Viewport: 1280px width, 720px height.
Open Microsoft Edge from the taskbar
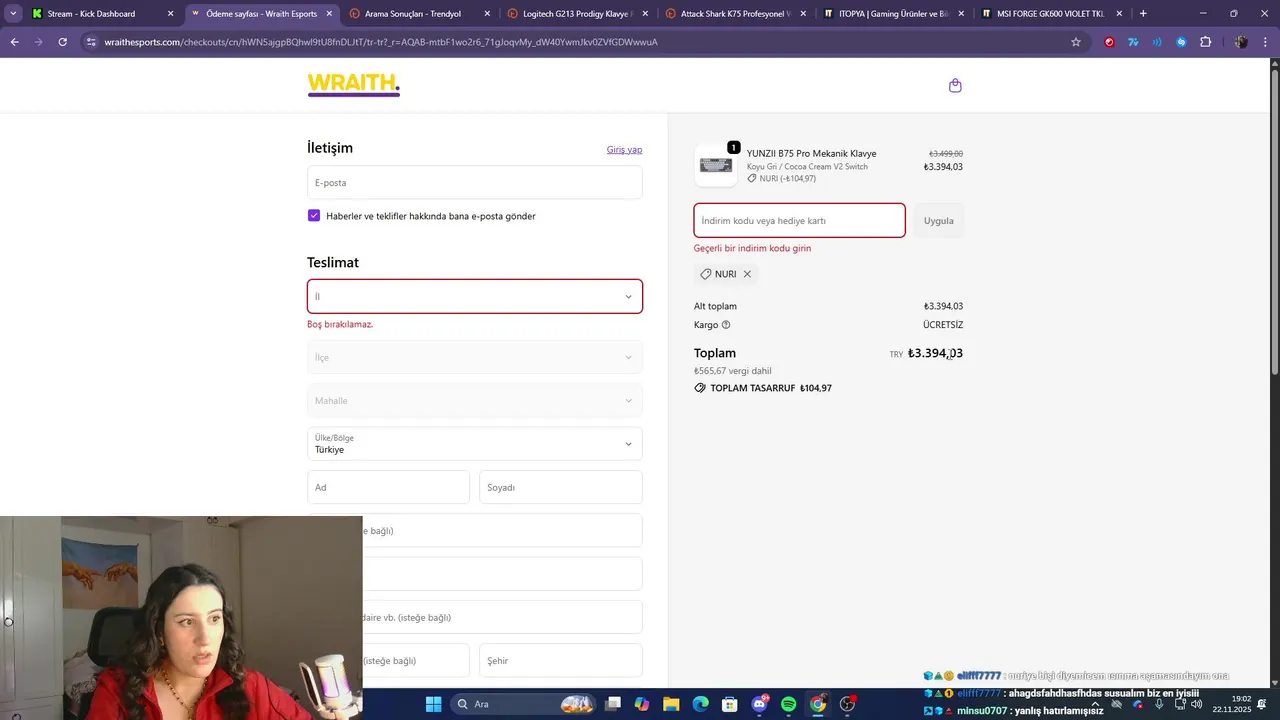click(700, 704)
